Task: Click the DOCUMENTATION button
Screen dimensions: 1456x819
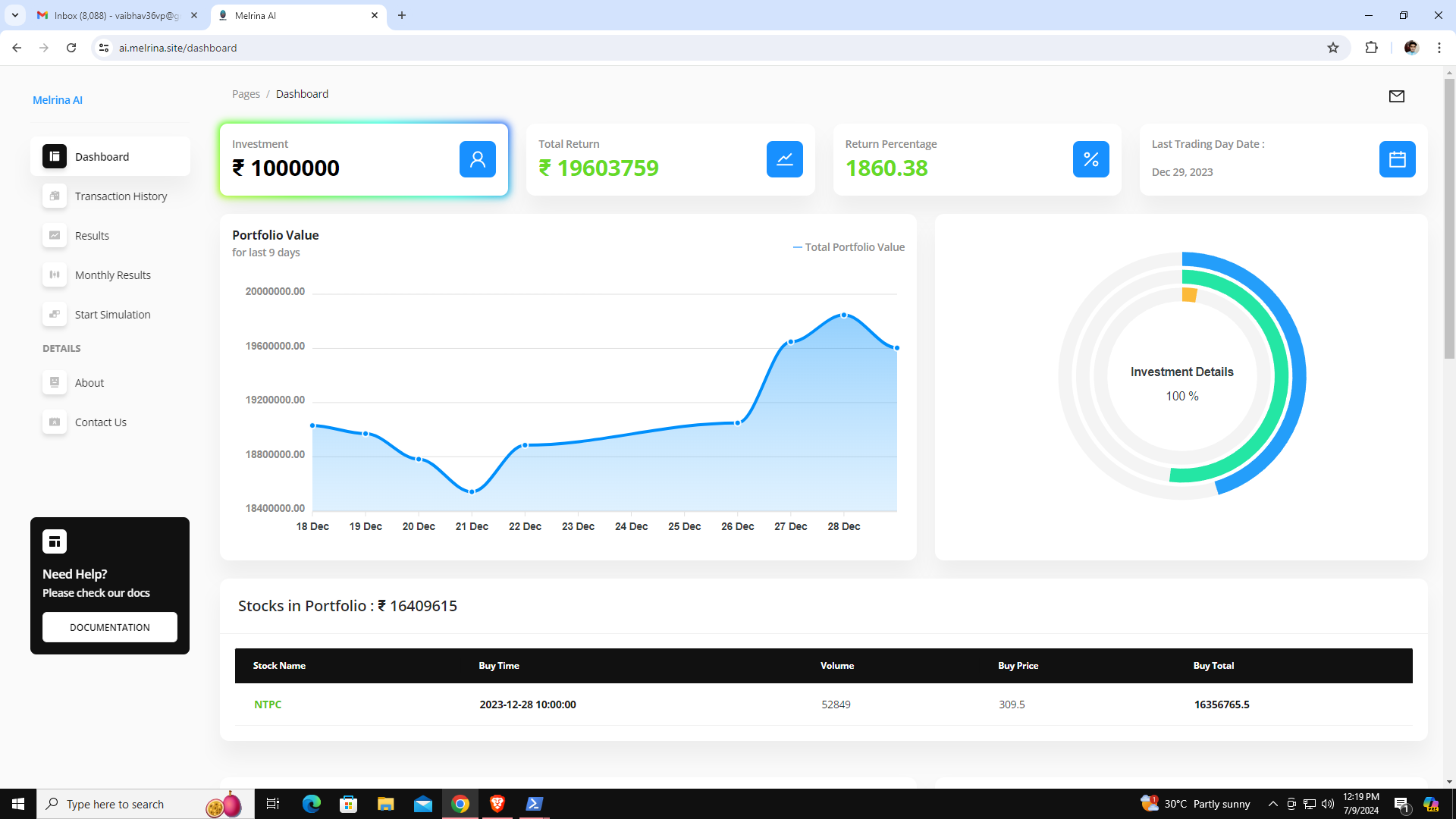Action: [110, 627]
